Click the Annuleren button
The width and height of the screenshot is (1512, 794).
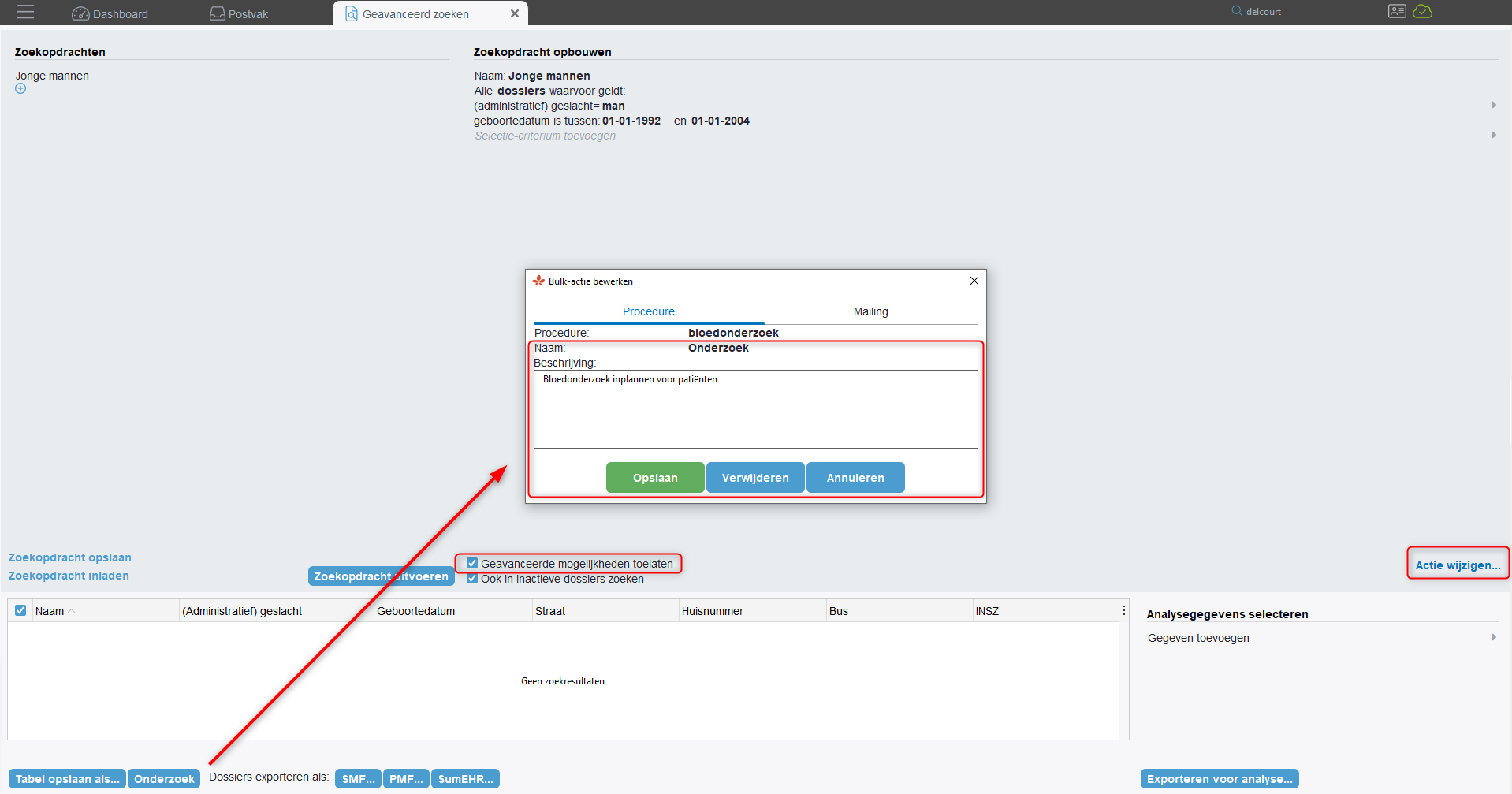[x=855, y=478]
